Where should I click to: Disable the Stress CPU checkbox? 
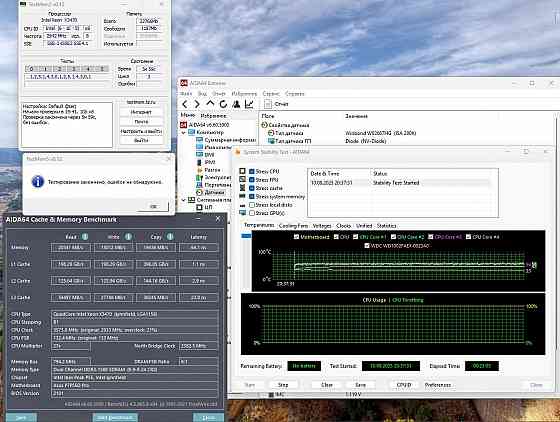pos(252,171)
